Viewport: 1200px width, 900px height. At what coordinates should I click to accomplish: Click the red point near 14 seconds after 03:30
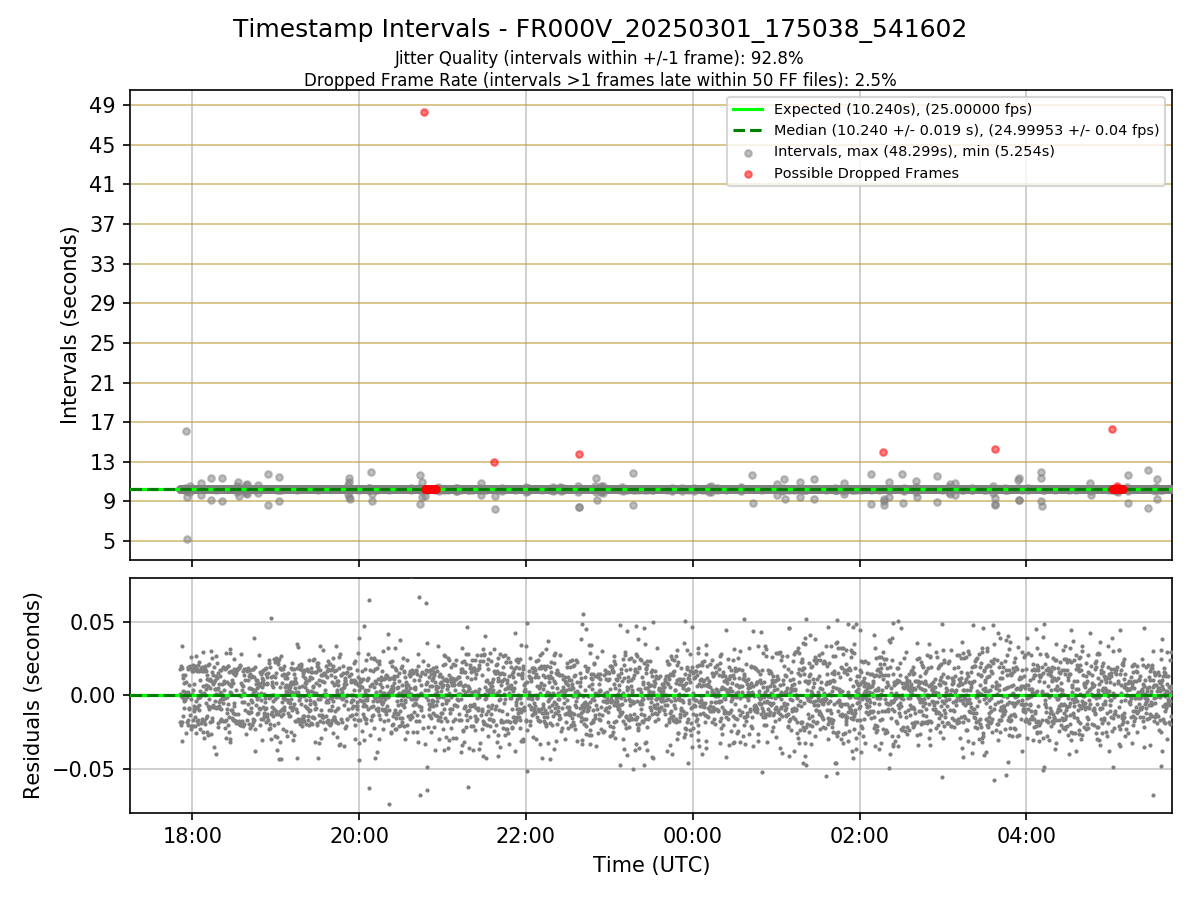[x=995, y=449]
